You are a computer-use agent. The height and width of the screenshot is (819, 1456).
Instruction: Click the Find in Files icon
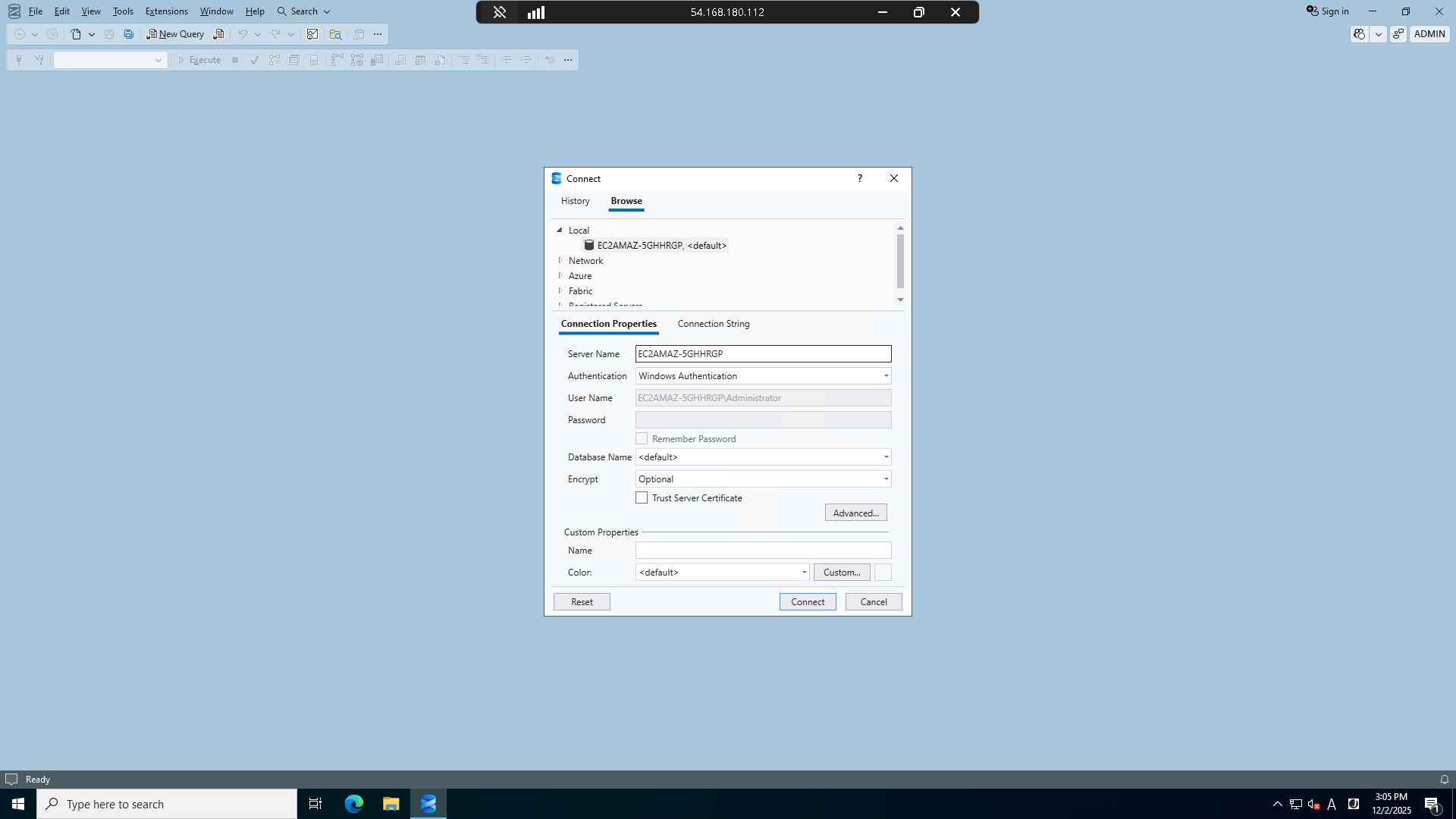pos(335,34)
